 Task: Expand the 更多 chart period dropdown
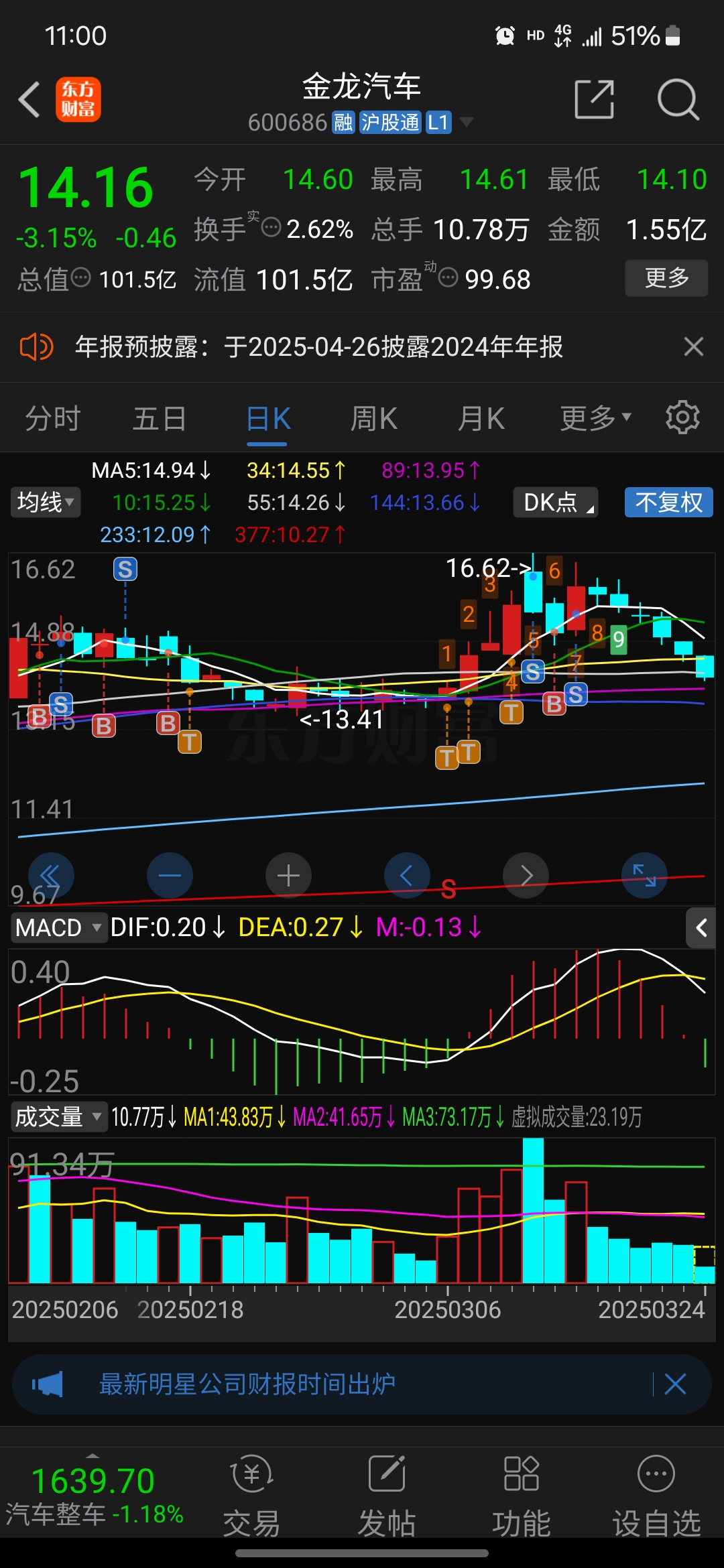tap(595, 419)
